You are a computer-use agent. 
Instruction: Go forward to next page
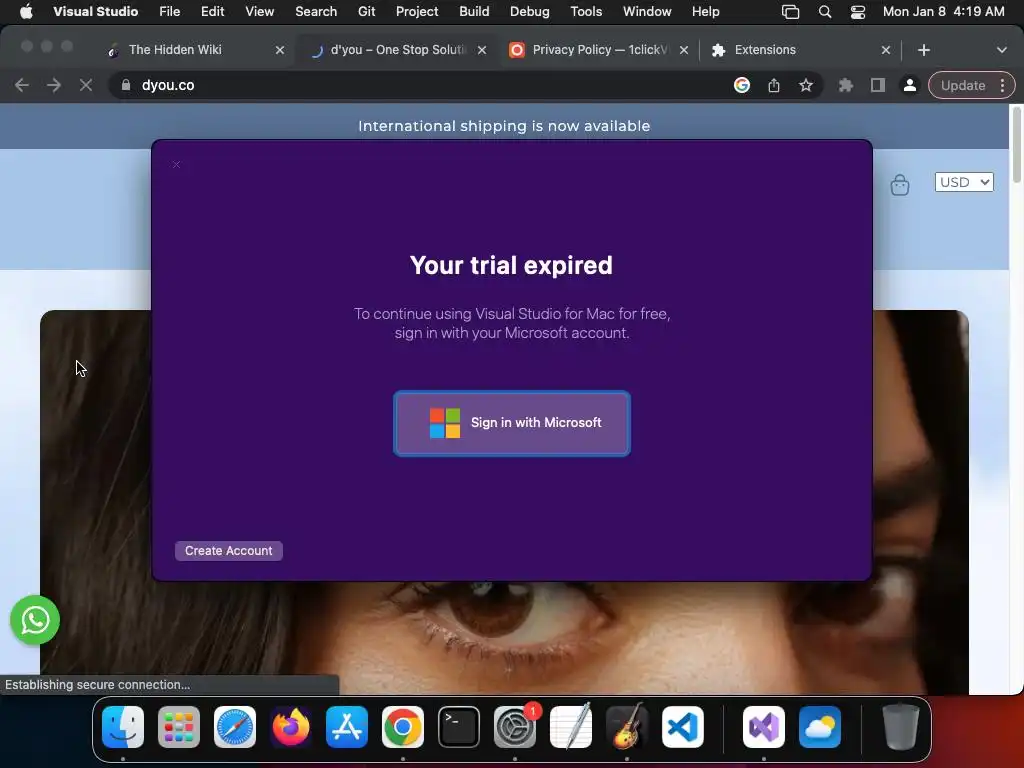[x=54, y=86]
